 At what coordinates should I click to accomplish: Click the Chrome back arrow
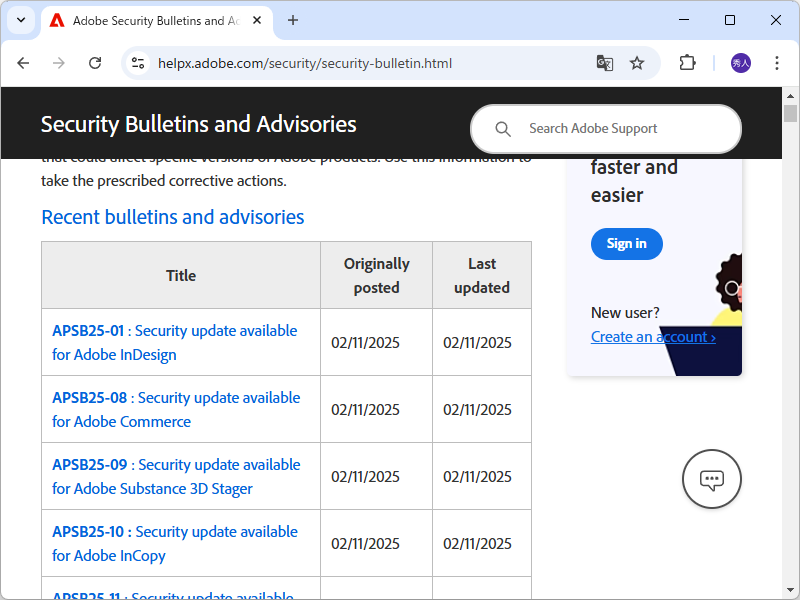pos(23,63)
